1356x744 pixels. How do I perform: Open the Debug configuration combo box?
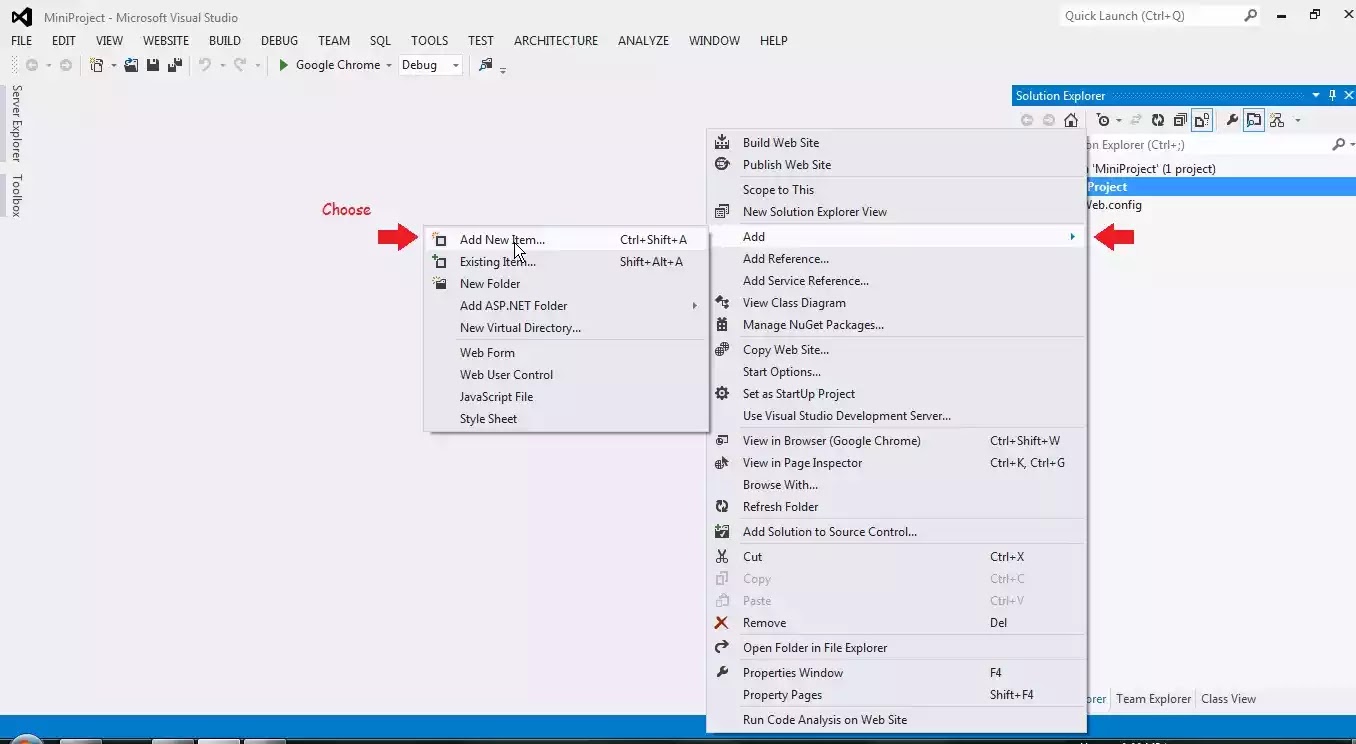430,65
